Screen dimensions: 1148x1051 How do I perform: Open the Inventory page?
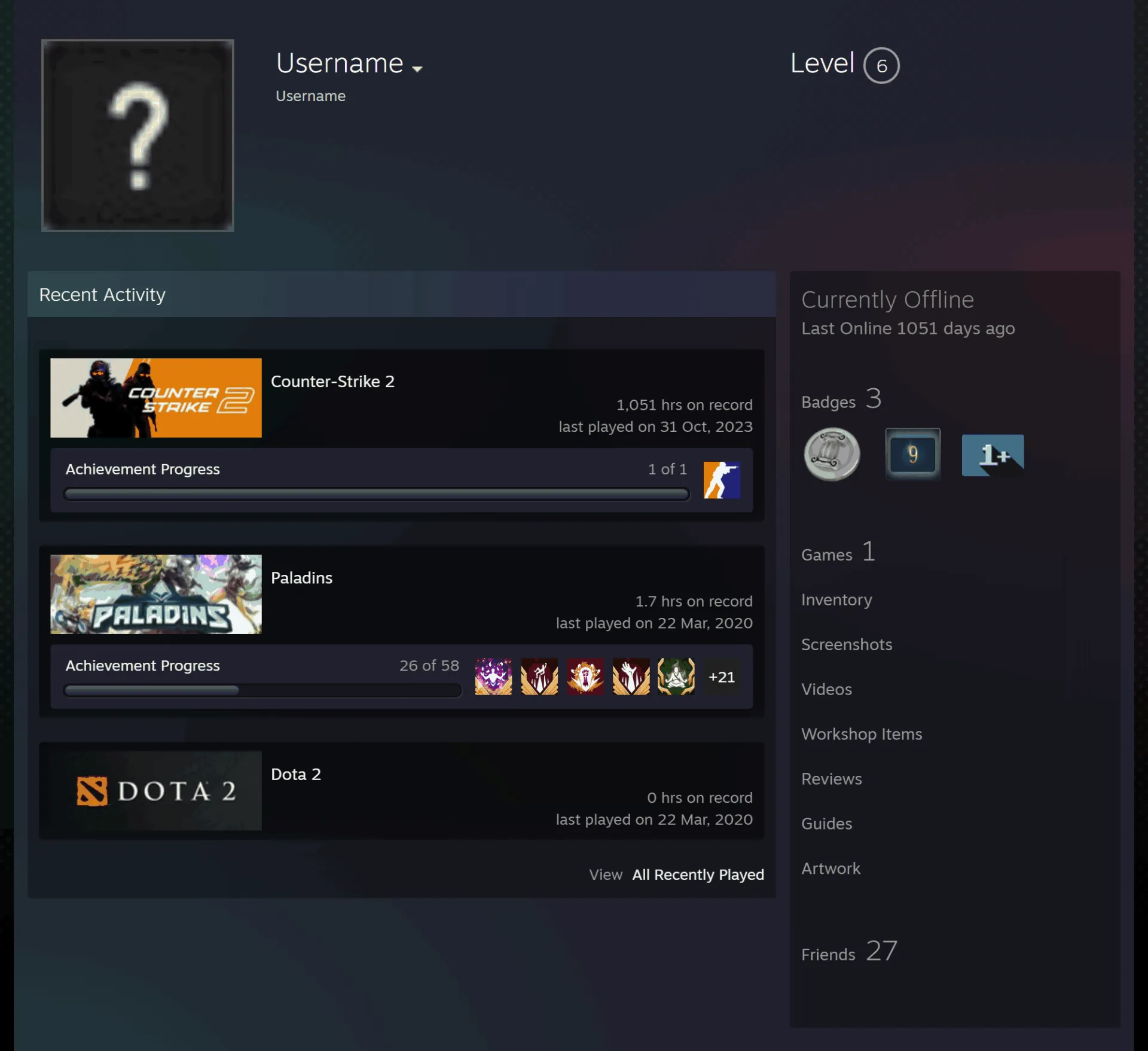click(x=836, y=599)
